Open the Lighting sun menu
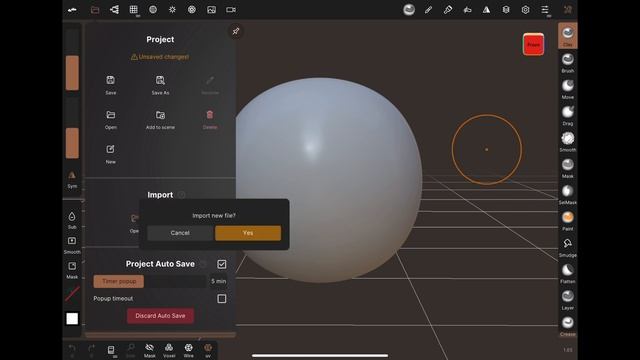 (x=172, y=9)
